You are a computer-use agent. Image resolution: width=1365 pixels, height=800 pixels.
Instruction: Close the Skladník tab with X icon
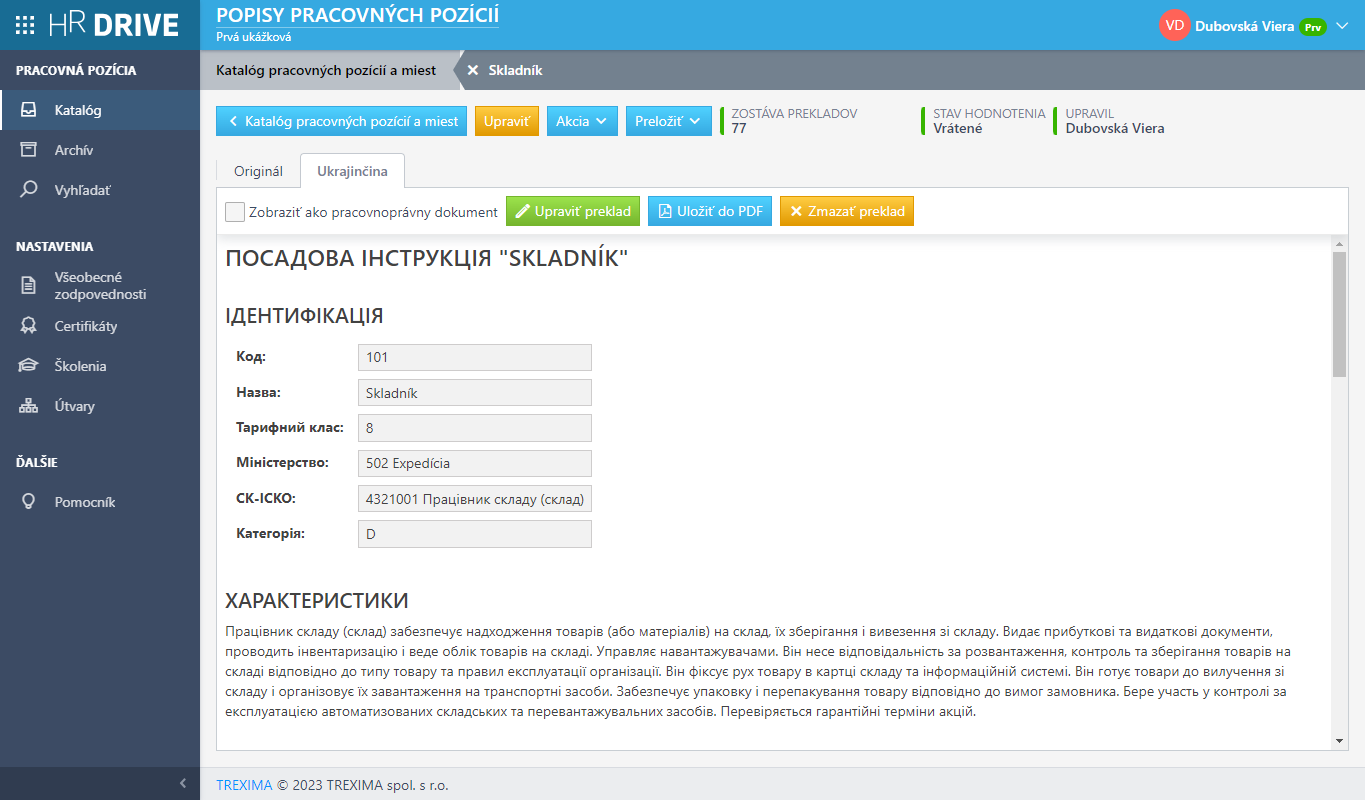(x=473, y=70)
